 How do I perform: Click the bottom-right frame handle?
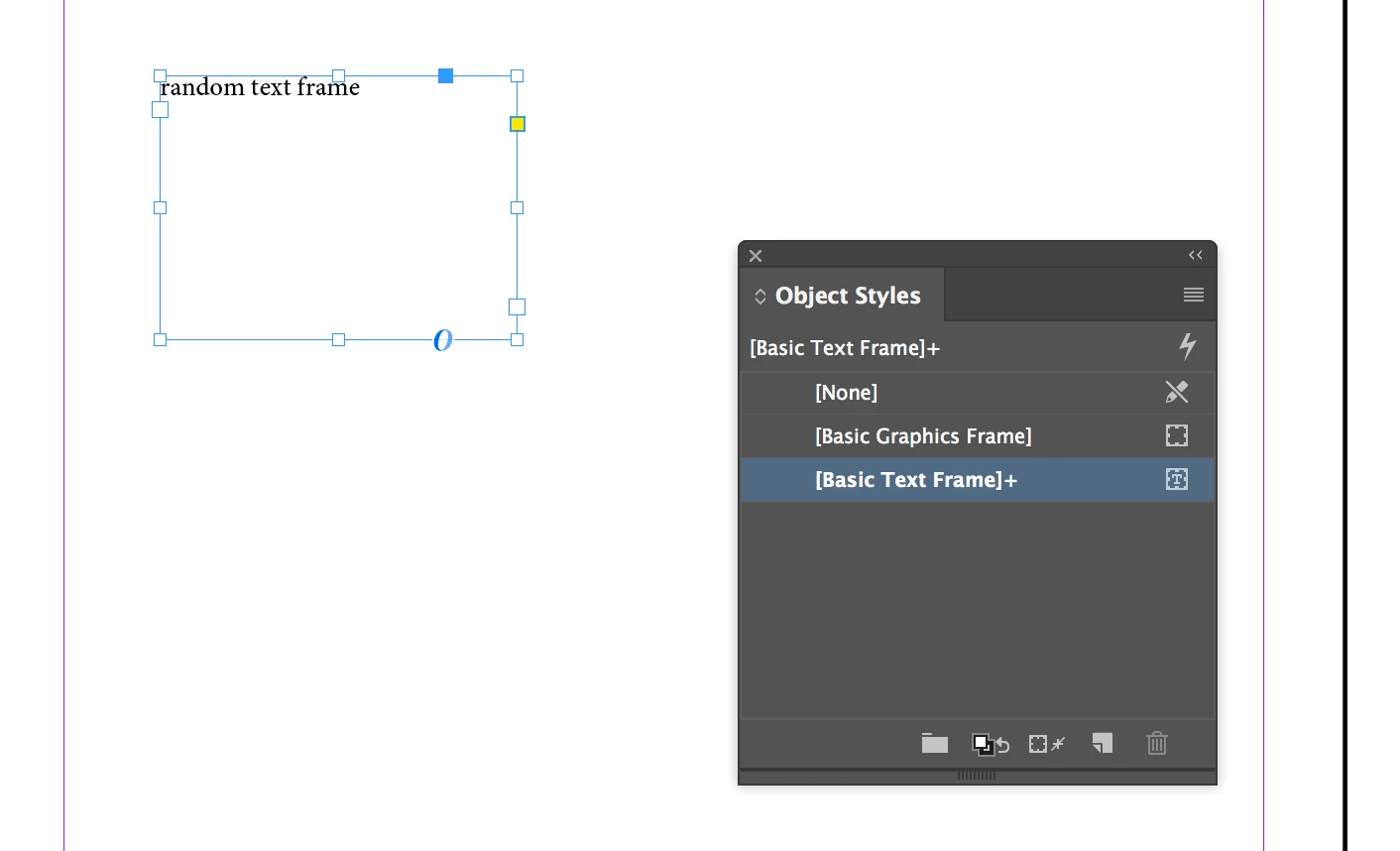517,340
